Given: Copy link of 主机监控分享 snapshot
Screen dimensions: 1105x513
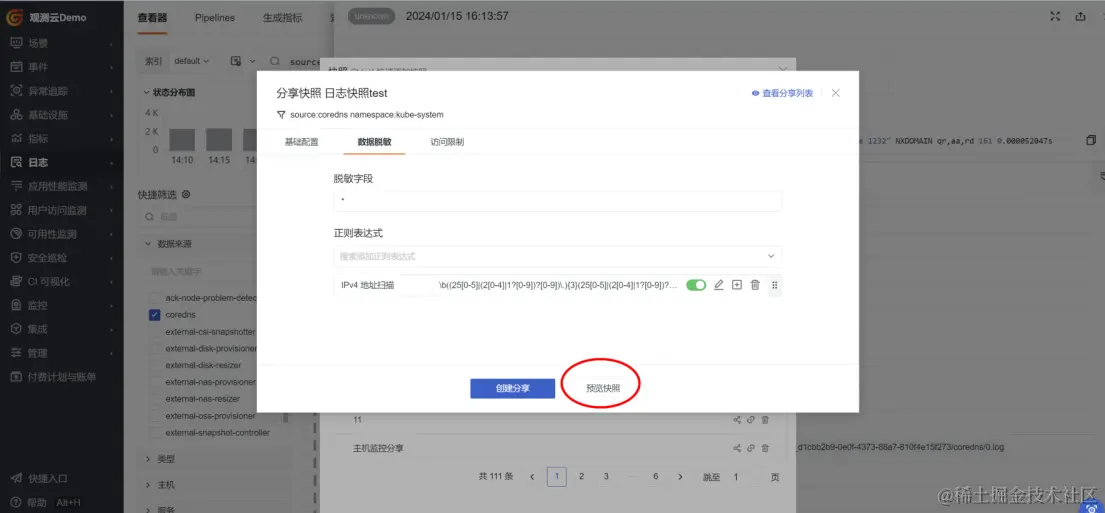Looking at the screenshot, I should point(751,448).
